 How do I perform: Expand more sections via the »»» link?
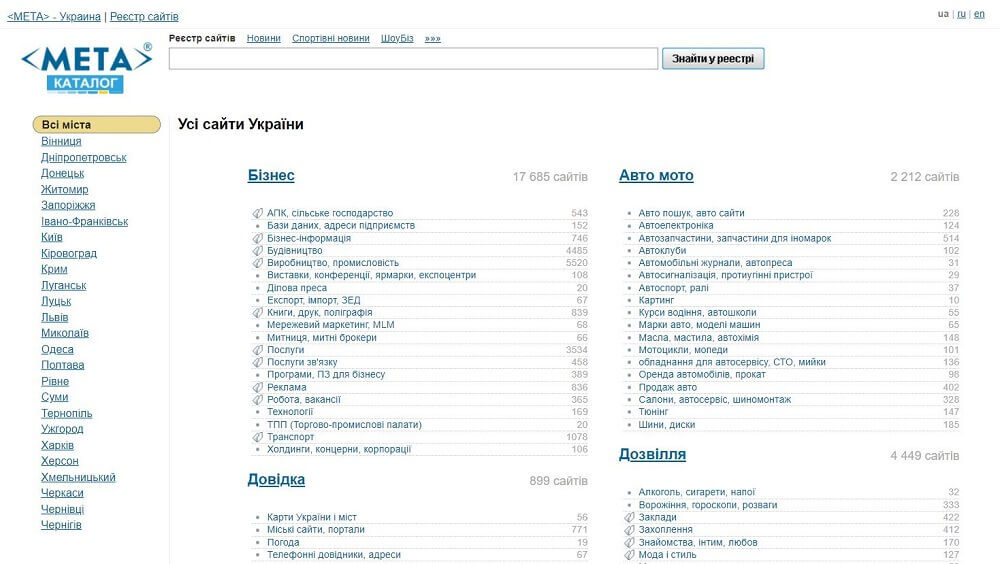click(x=432, y=38)
